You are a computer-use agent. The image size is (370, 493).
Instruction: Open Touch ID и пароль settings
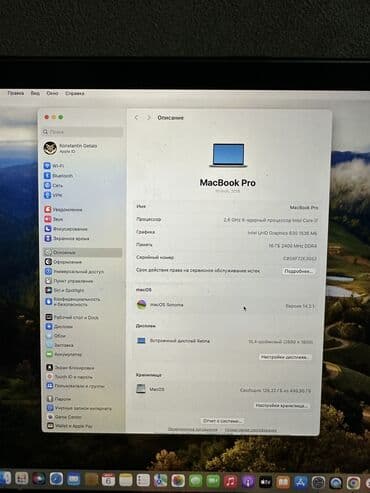click(x=70, y=376)
